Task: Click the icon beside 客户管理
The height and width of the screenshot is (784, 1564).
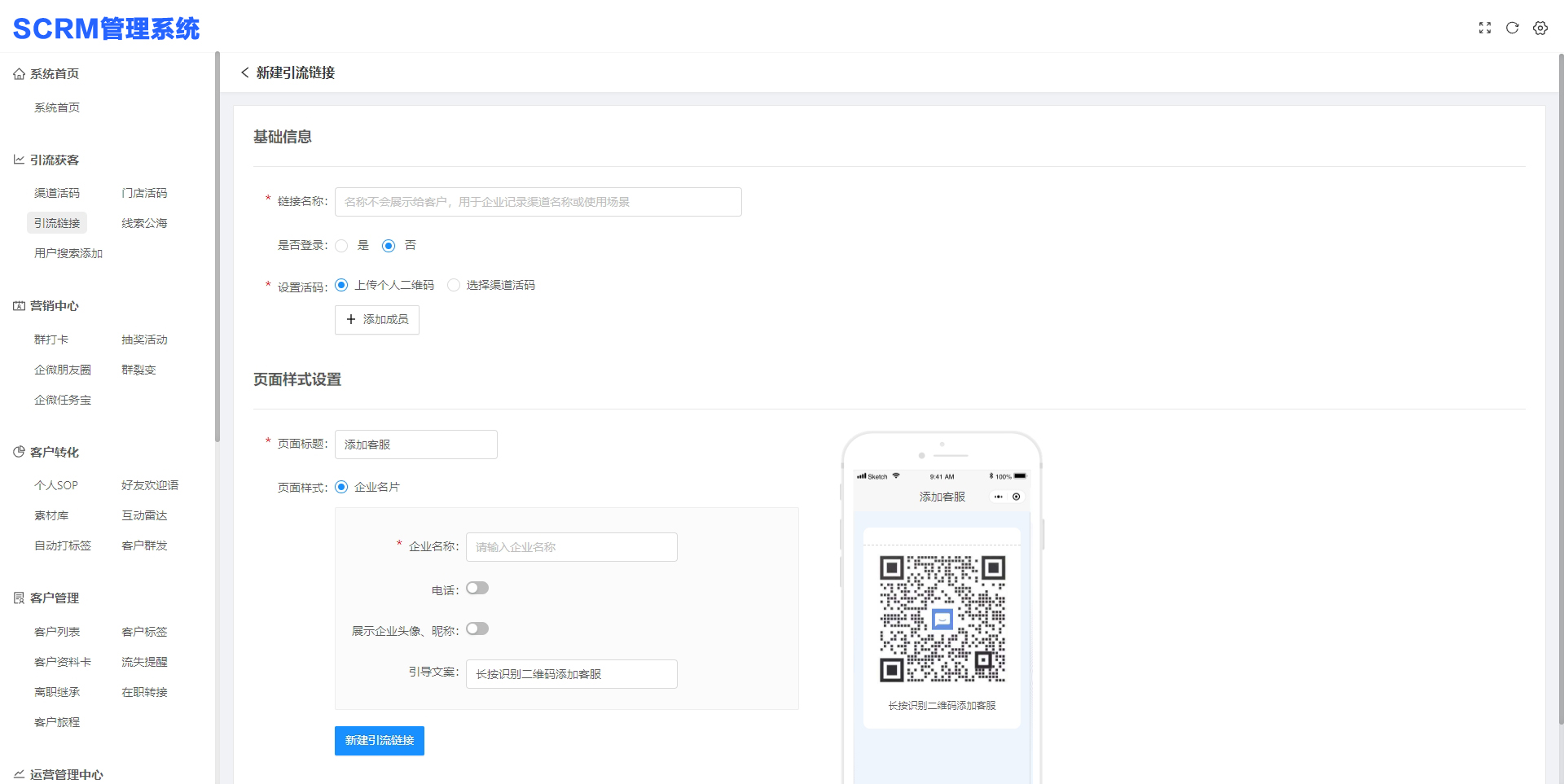Action: click(x=19, y=598)
